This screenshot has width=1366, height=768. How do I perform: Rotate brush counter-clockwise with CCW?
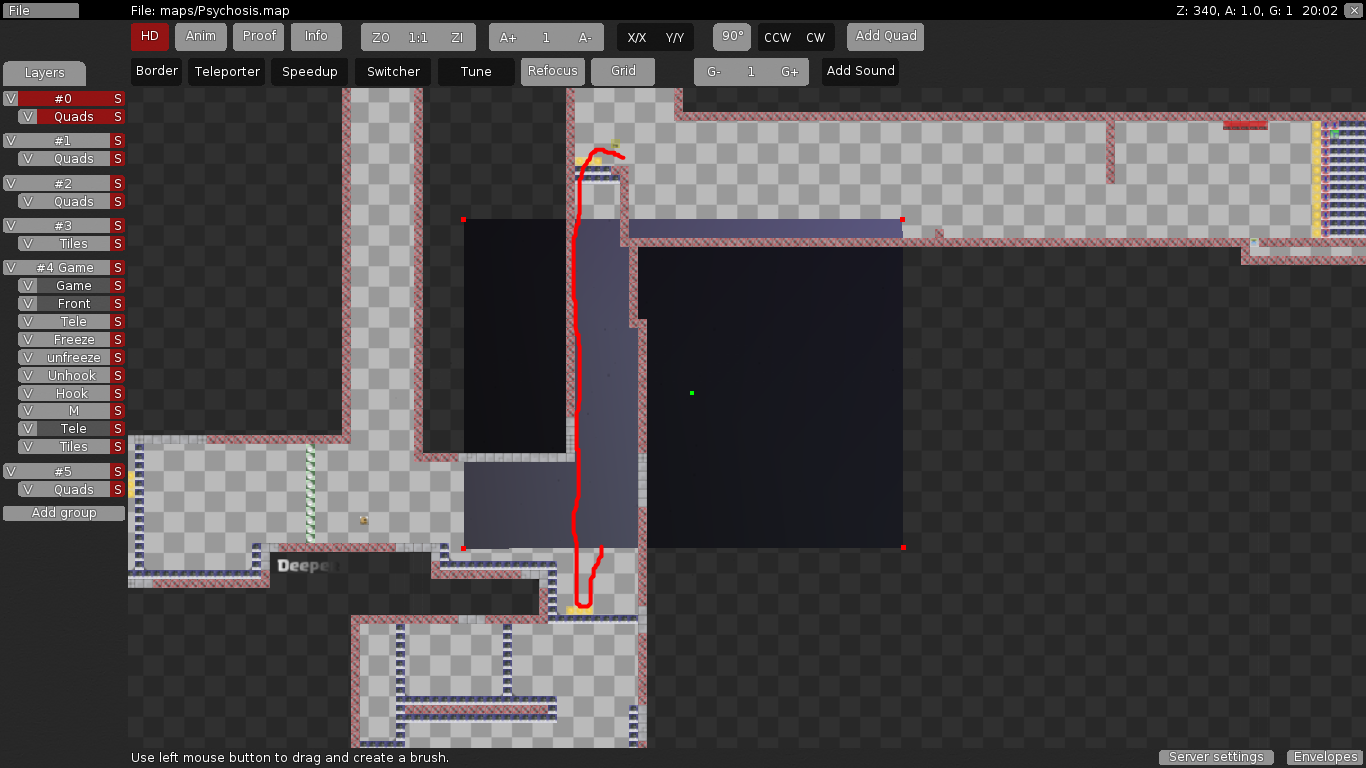coord(777,38)
